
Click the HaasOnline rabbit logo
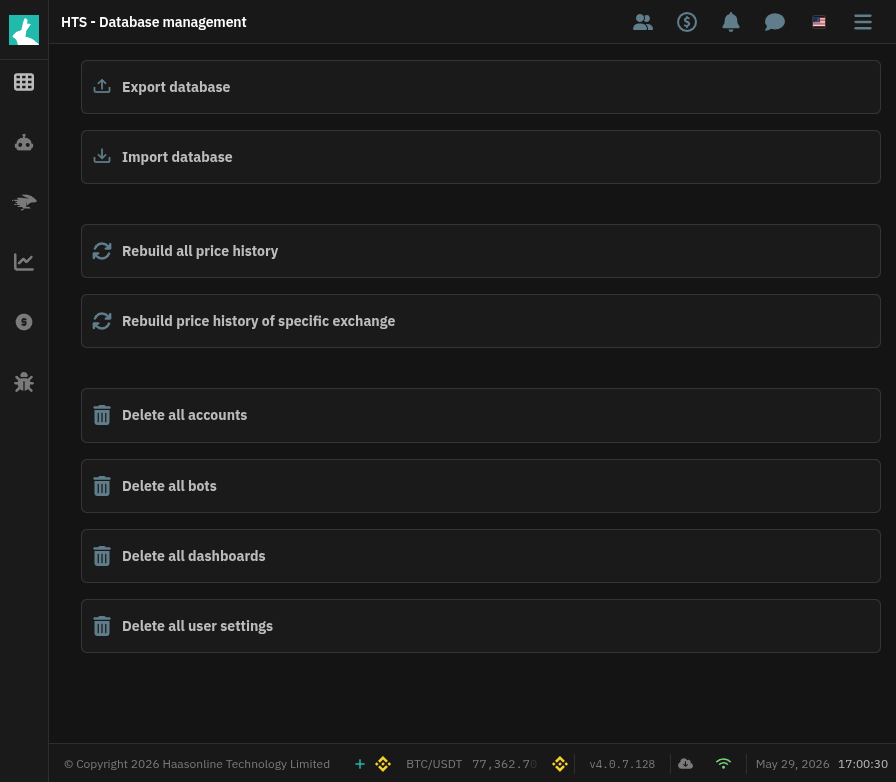click(24, 30)
